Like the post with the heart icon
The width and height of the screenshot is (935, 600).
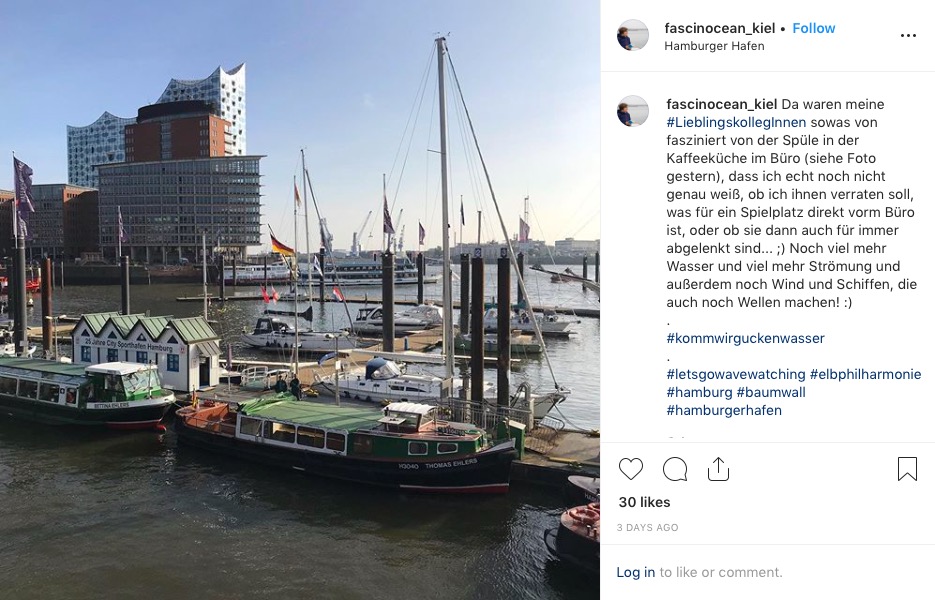[630, 469]
